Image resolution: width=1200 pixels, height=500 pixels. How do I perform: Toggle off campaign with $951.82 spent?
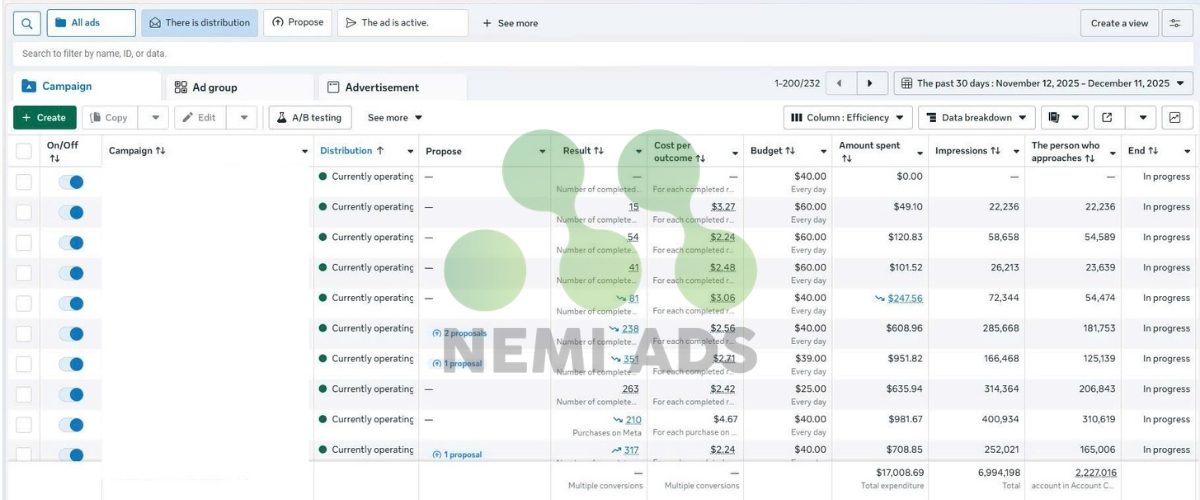pyautogui.click(x=71, y=364)
